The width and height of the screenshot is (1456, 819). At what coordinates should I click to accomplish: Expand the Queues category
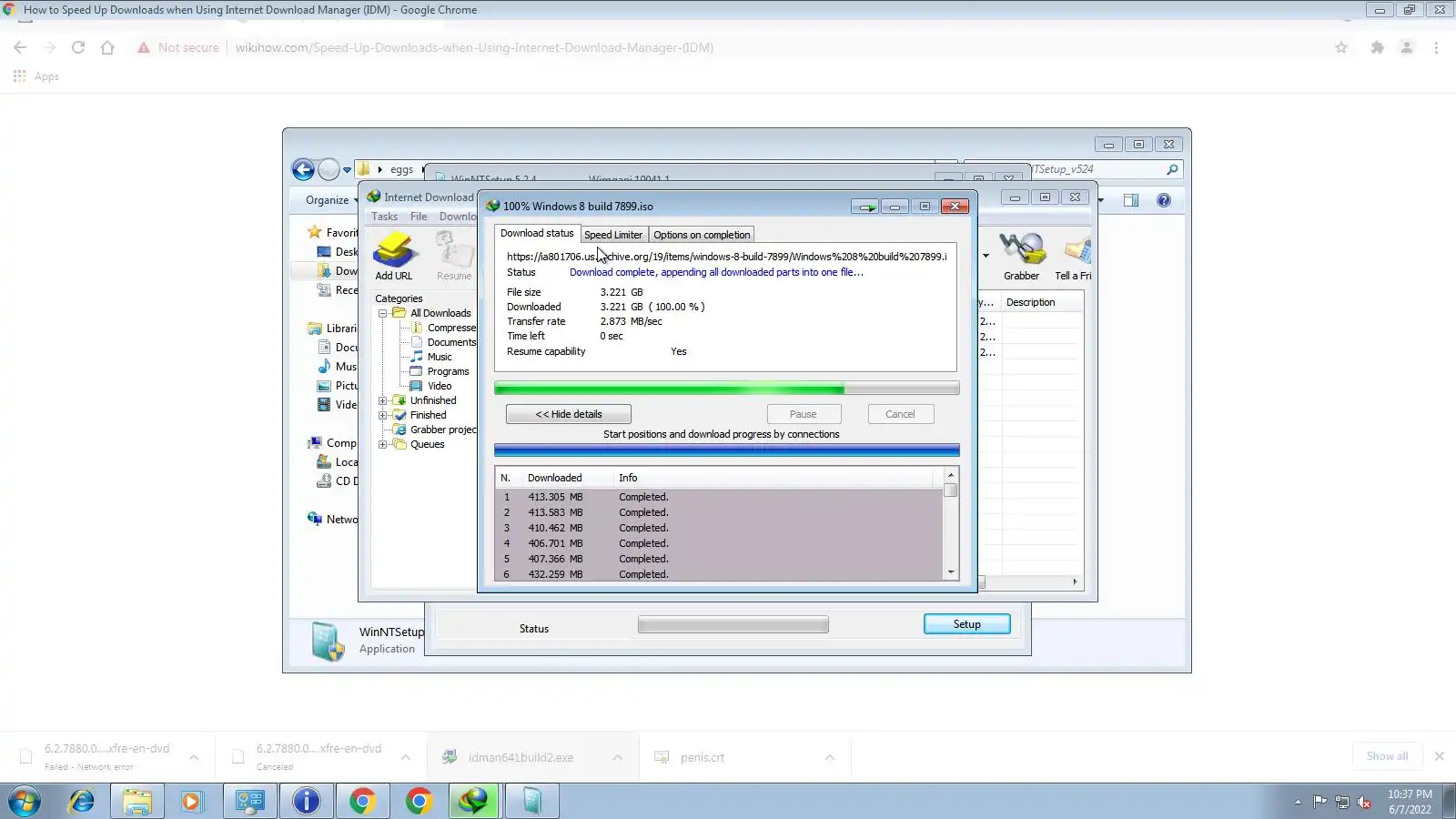tap(383, 444)
